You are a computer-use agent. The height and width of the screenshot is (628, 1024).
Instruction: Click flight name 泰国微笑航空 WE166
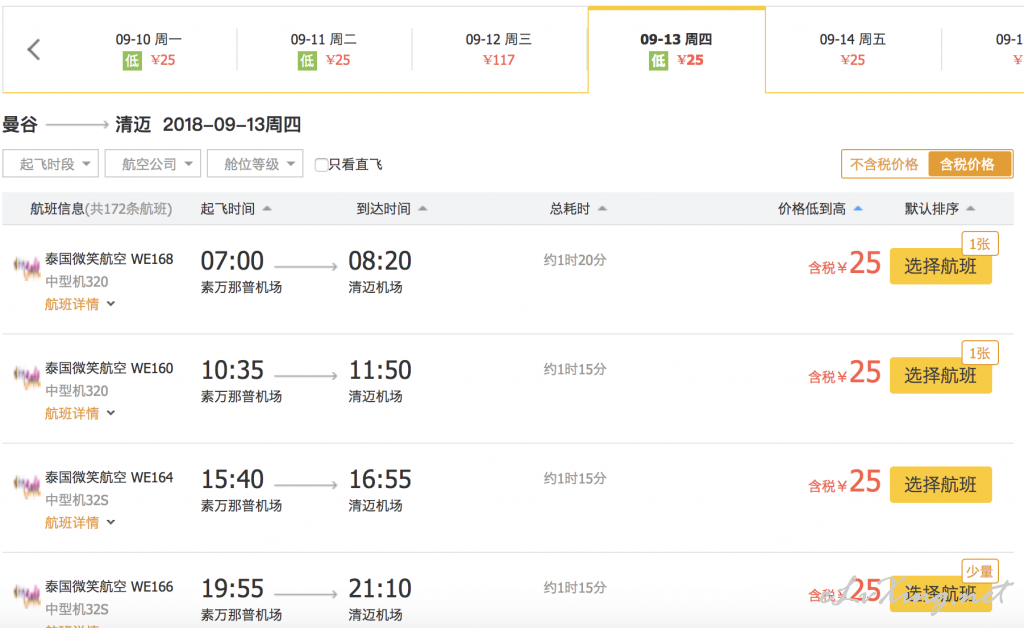point(109,586)
